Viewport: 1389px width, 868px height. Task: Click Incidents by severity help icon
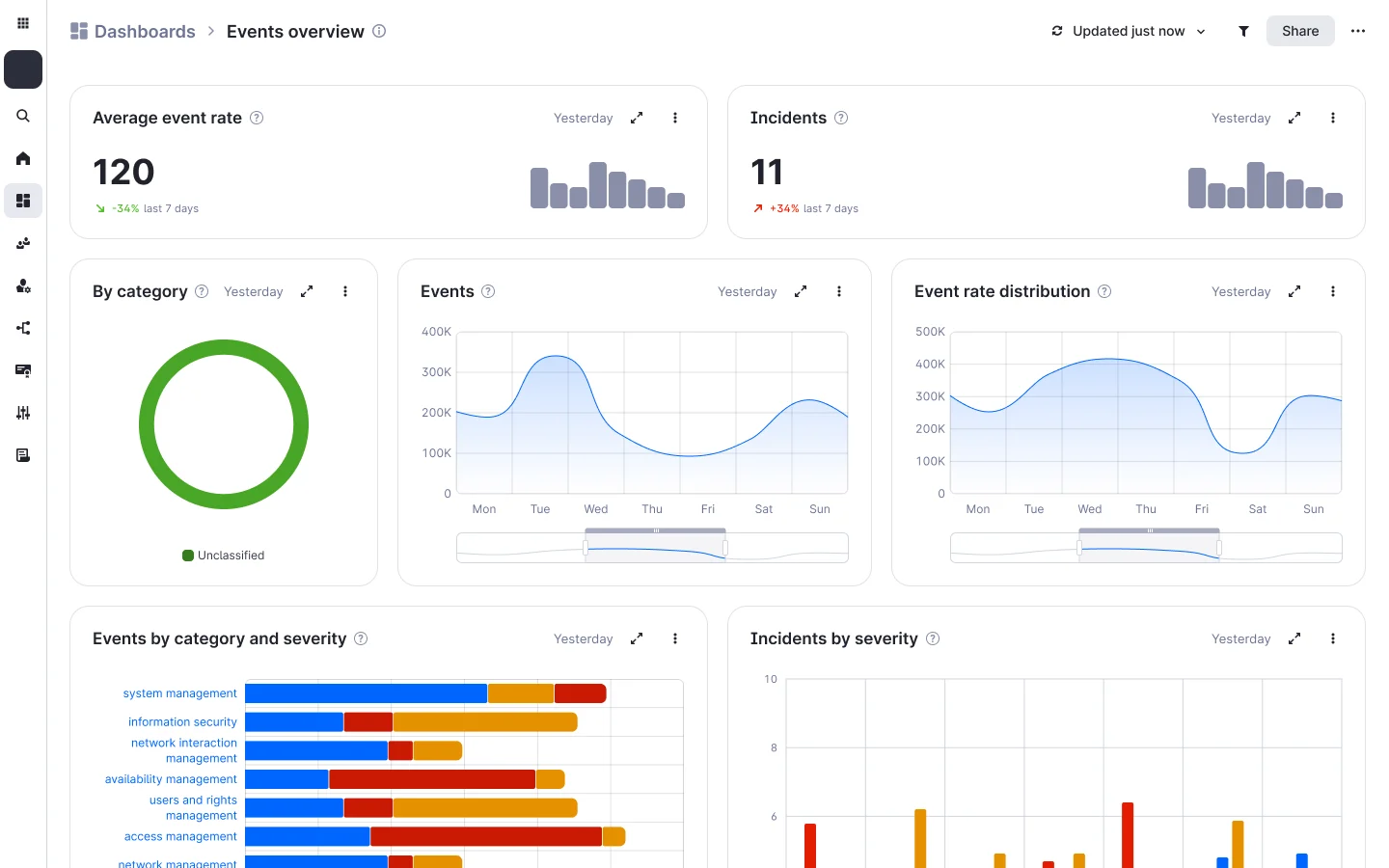933,638
